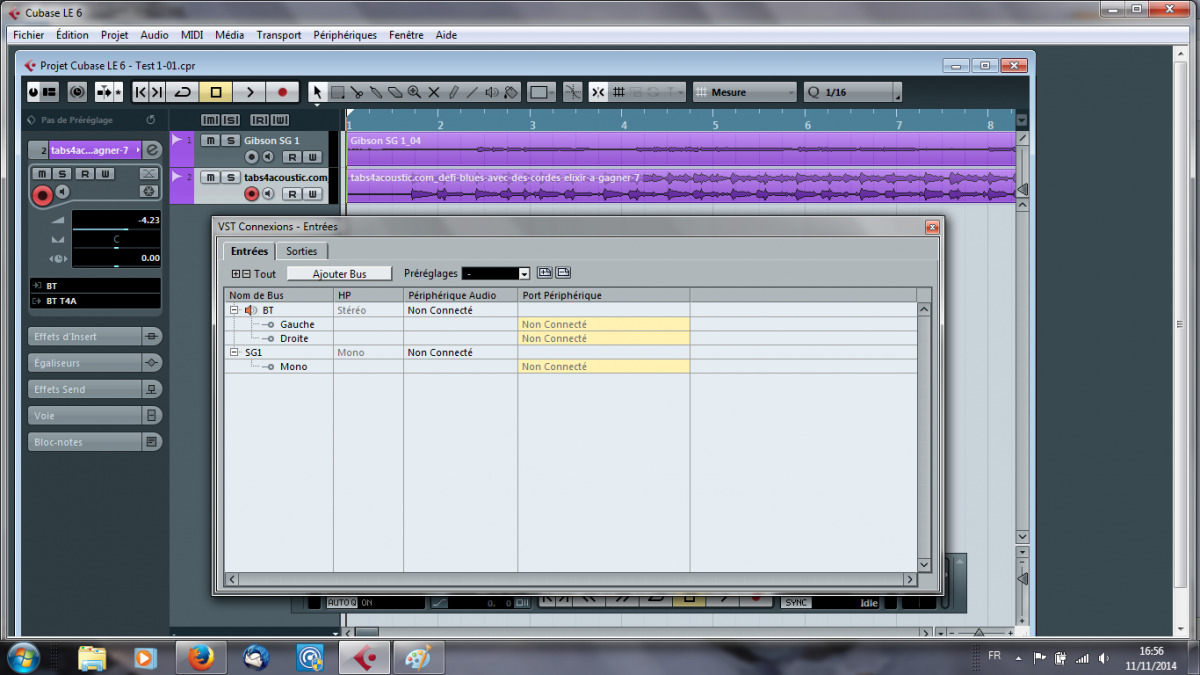Select the Mute X tool
This screenshot has width=1200, height=675.
pyautogui.click(x=434, y=92)
